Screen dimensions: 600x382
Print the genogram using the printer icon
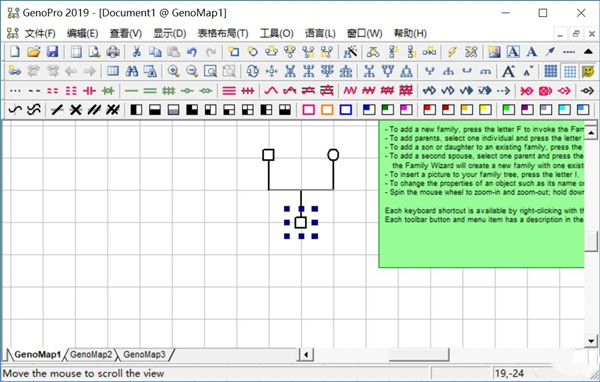[x=113, y=52]
